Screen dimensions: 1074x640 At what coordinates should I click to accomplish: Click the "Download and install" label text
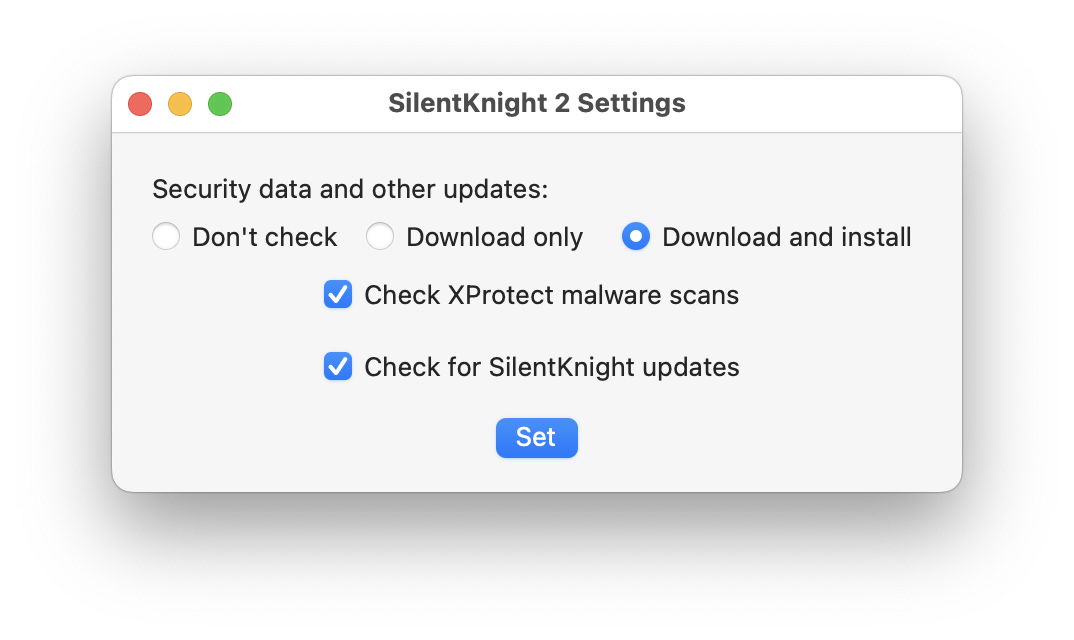click(786, 237)
